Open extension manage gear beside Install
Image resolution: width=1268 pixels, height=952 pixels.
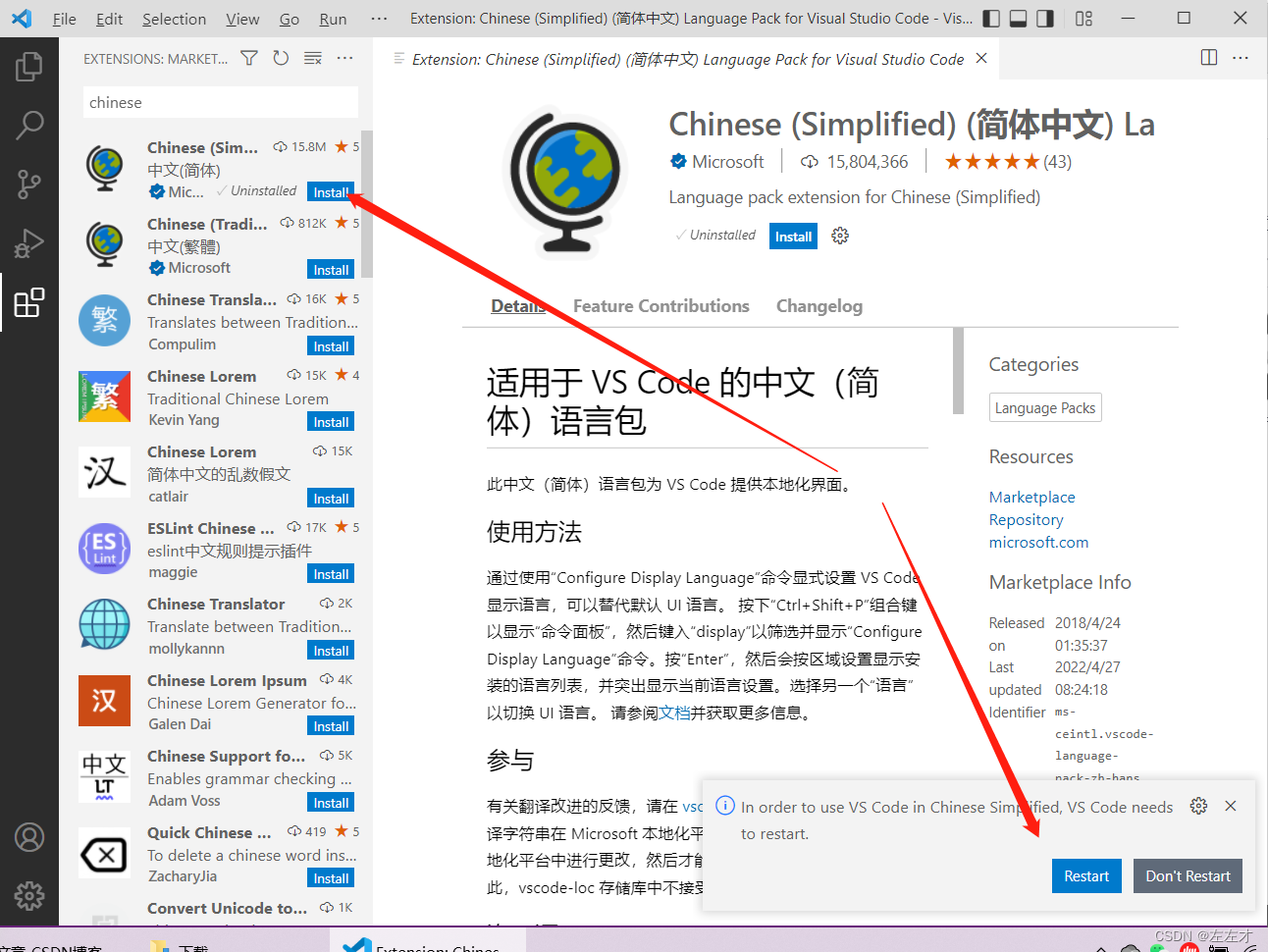[840, 236]
